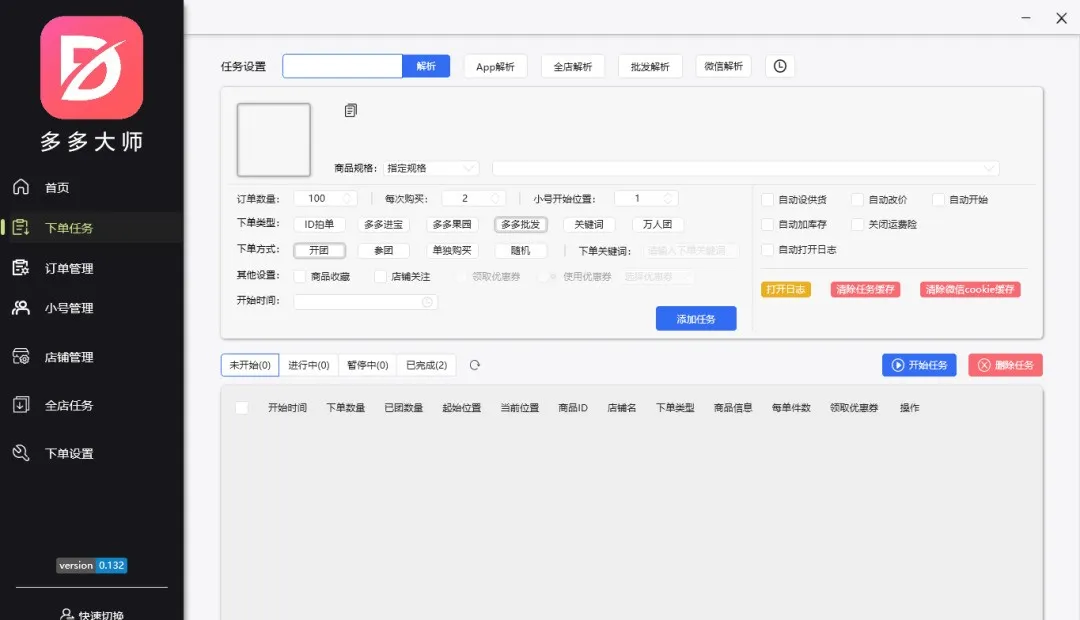Open 下单设置 settings icon
This screenshot has height=620, width=1080.
(x=20, y=453)
